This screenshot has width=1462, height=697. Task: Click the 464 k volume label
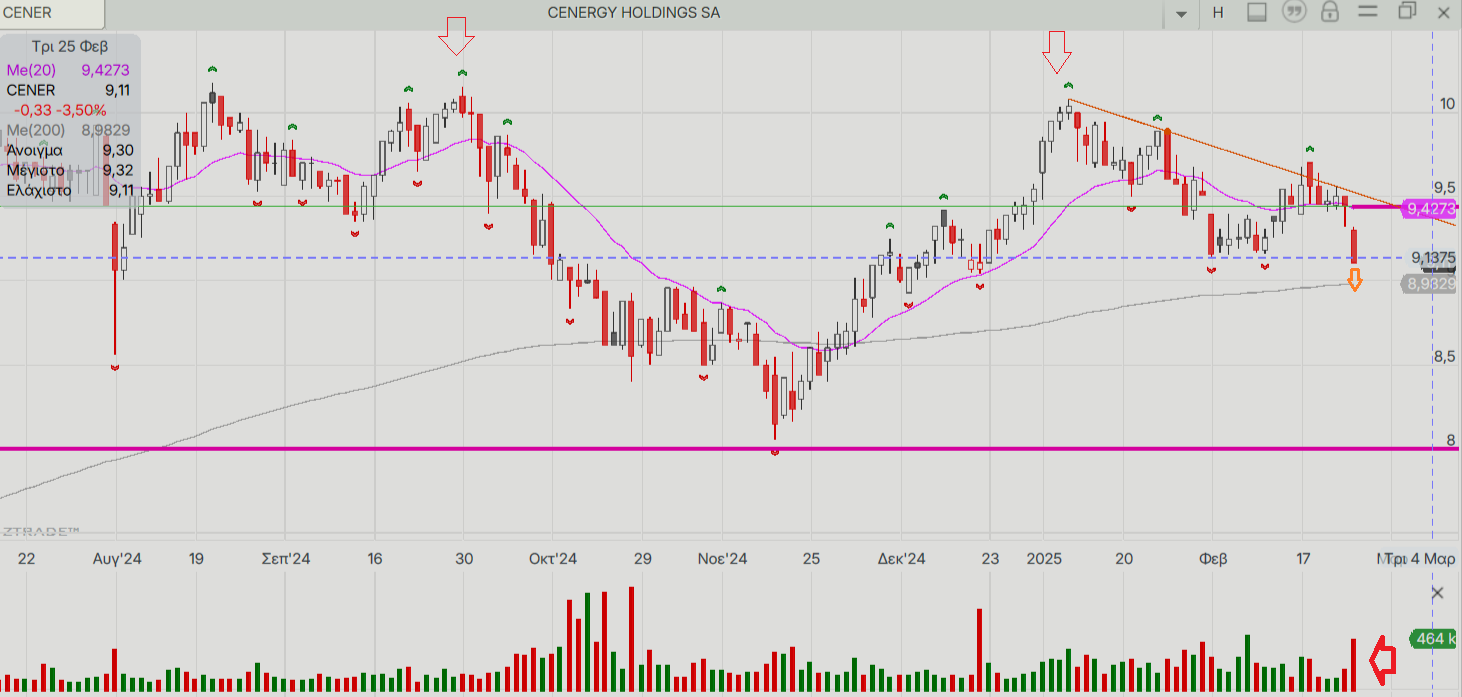(x=1433, y=638)
